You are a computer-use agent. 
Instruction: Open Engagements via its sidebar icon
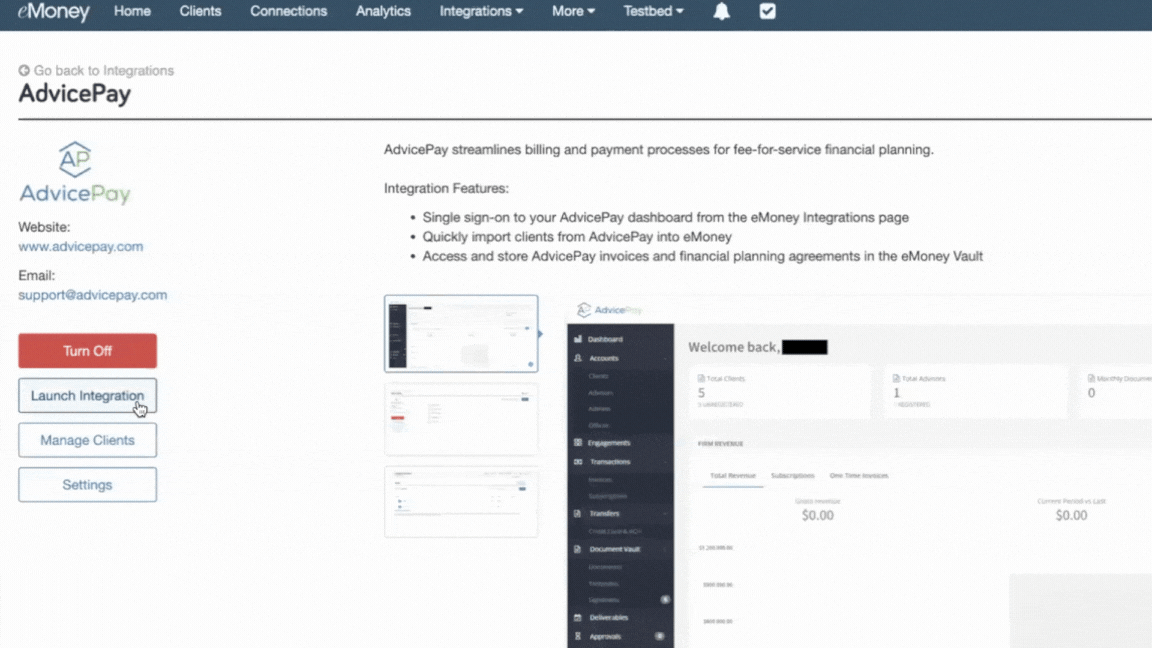[577, 441]
